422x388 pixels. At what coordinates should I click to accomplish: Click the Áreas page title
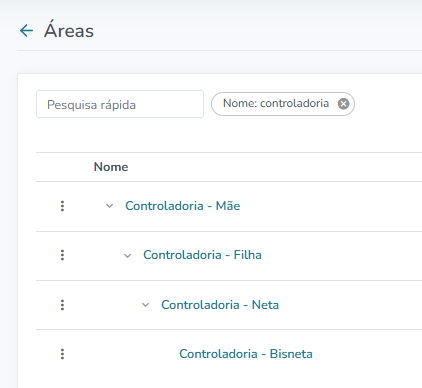69,31
